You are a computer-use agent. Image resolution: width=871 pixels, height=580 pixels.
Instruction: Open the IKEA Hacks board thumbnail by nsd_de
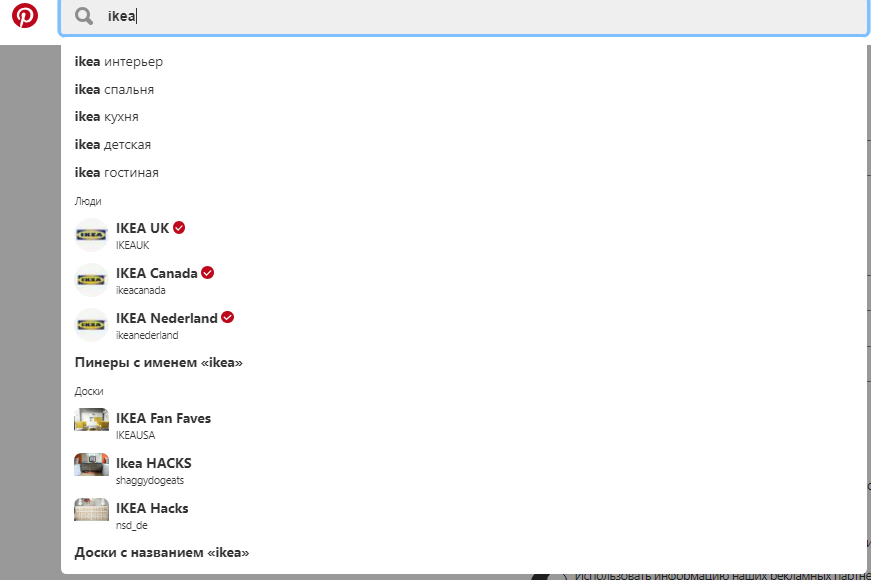click(91, 510)
